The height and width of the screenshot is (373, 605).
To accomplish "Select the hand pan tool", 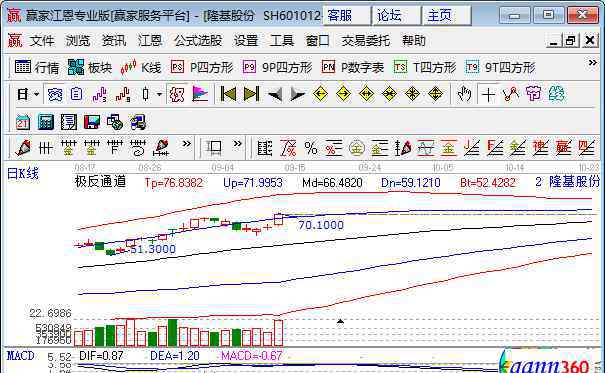I will tap(464, 94).
